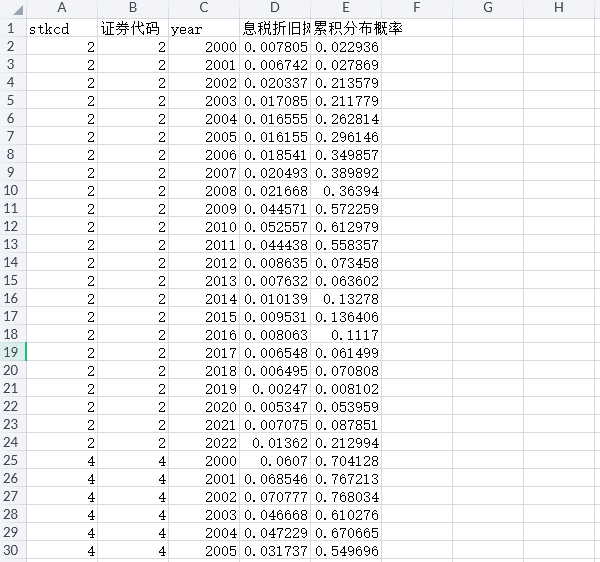This screenshot has width=600, height=562.
Task: Click cell with value 0.053959
Action: (346, 407)
